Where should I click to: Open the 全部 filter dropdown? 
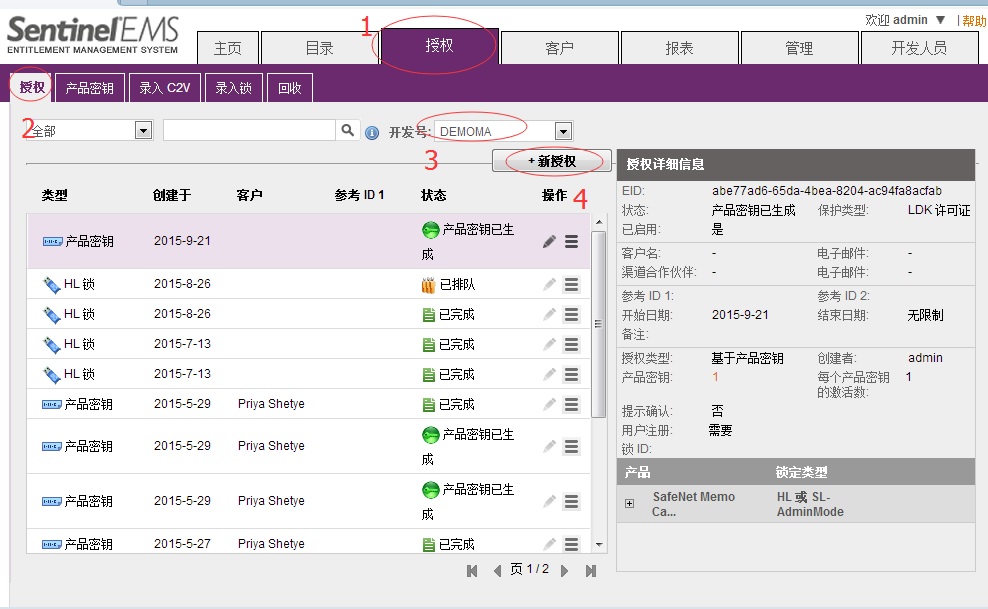(143, 131)
